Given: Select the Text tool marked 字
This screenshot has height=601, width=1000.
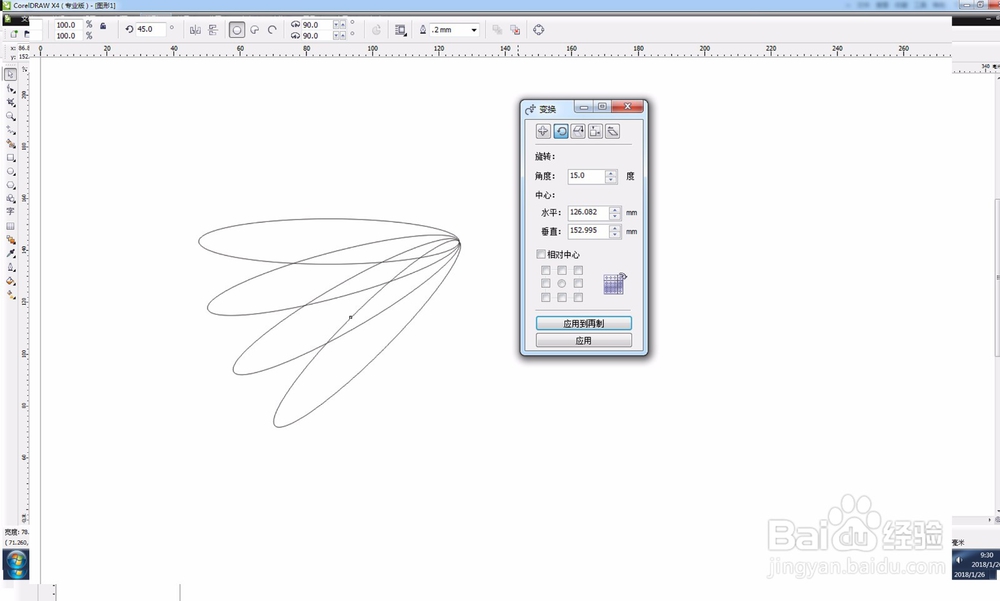Looking at the screenshot, I should [x=10, y=211].
